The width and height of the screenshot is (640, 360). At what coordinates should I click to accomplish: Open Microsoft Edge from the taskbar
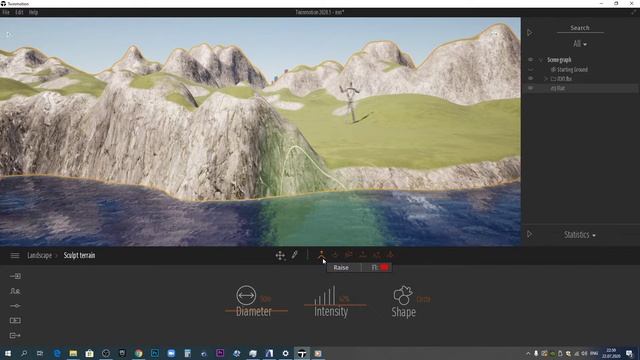pyautogui.click(x=57, y=353)
